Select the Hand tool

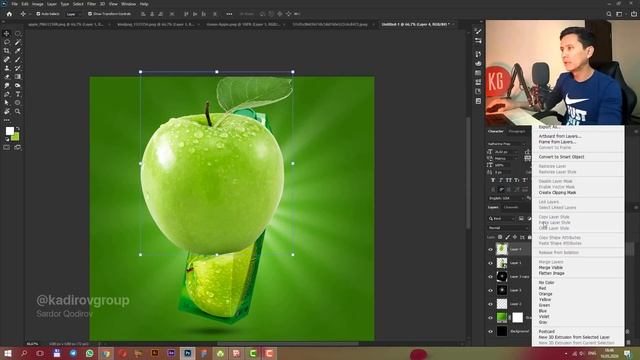tap(7, 111)
